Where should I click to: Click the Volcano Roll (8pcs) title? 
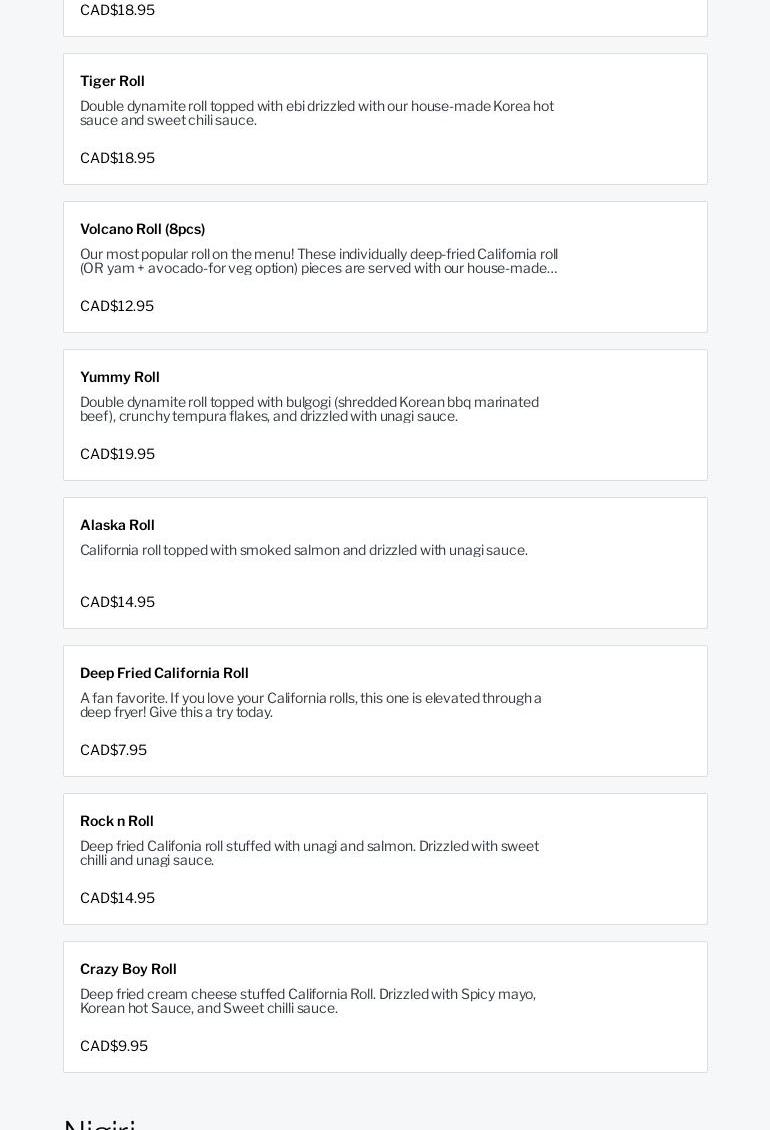click(142, 229)
